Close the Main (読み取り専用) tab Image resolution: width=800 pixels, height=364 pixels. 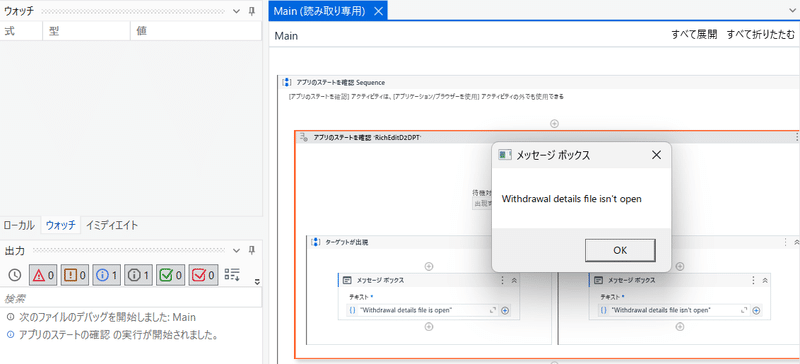(378, 11)
